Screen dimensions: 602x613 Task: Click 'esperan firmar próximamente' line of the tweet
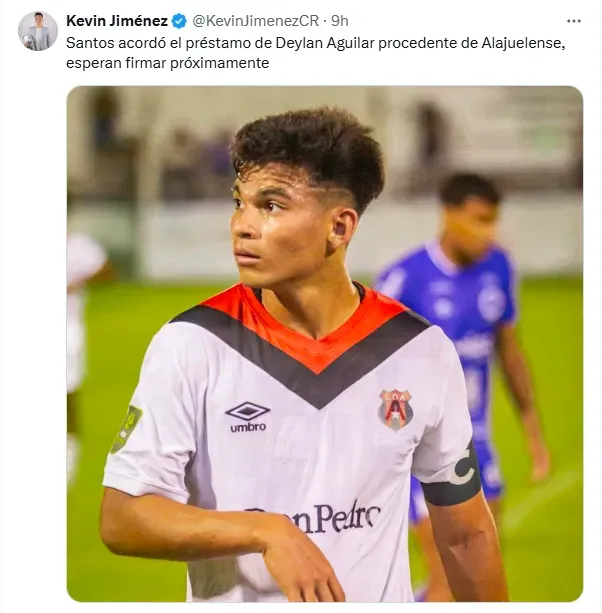click(x=168, y=63)
